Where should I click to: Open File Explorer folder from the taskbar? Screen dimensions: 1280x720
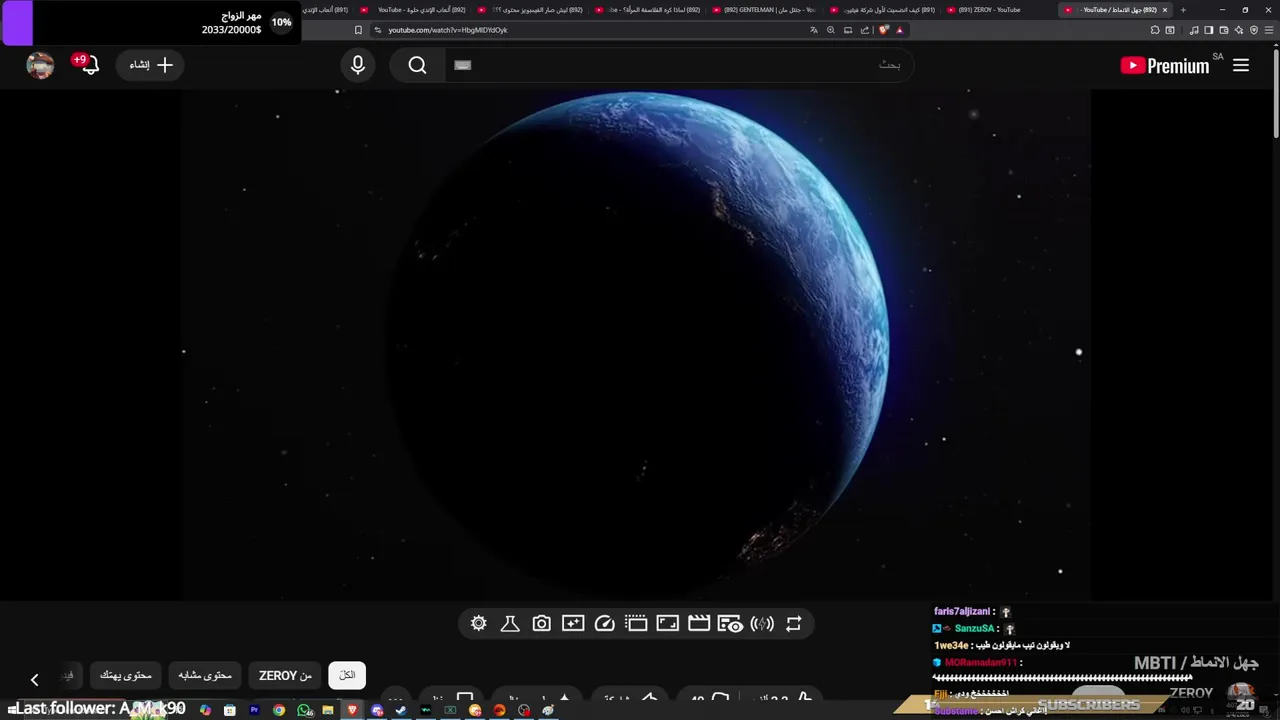[328, 710]
